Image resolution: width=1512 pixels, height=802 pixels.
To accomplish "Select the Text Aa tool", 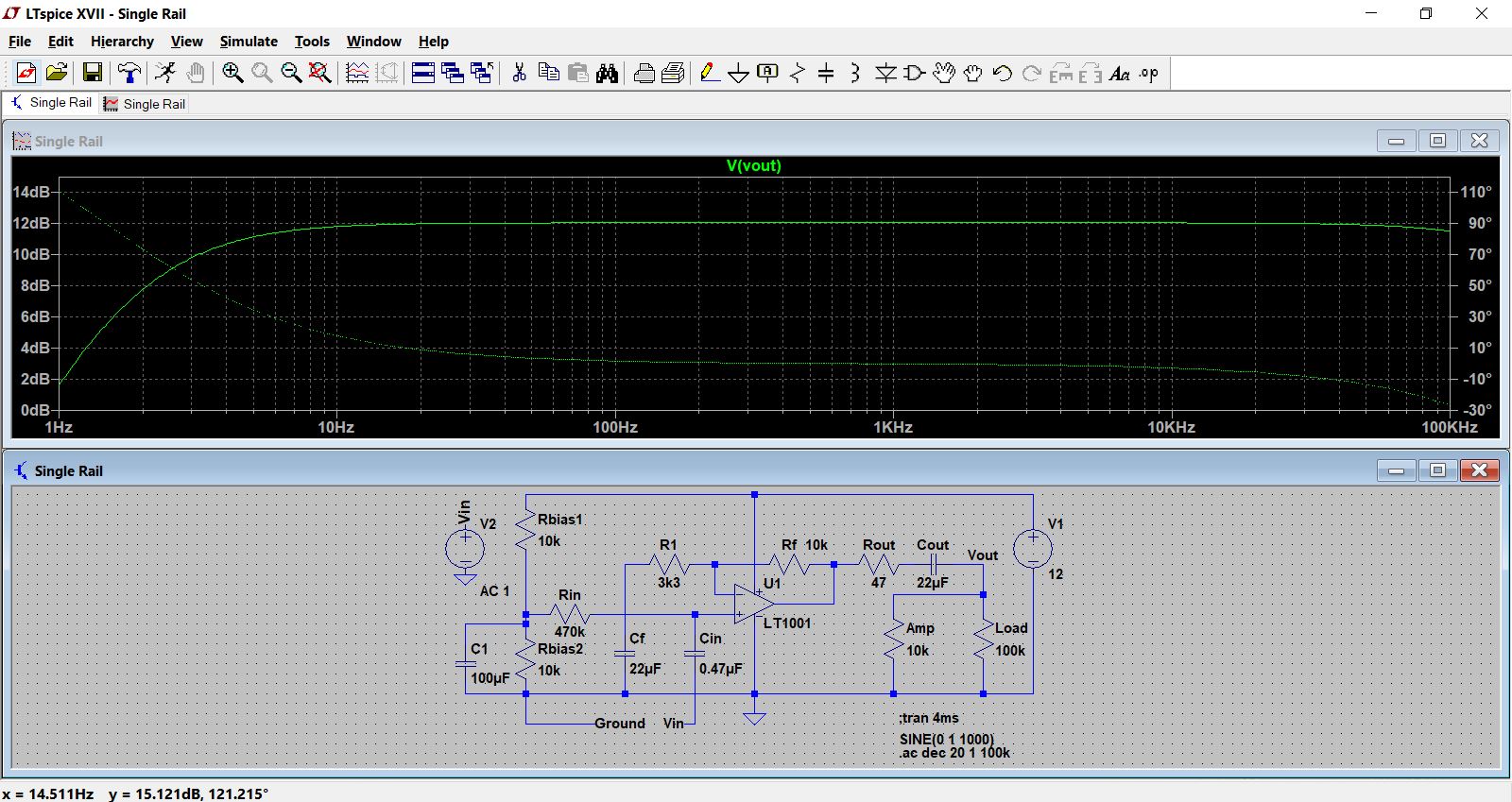I will click(1120, 73).
